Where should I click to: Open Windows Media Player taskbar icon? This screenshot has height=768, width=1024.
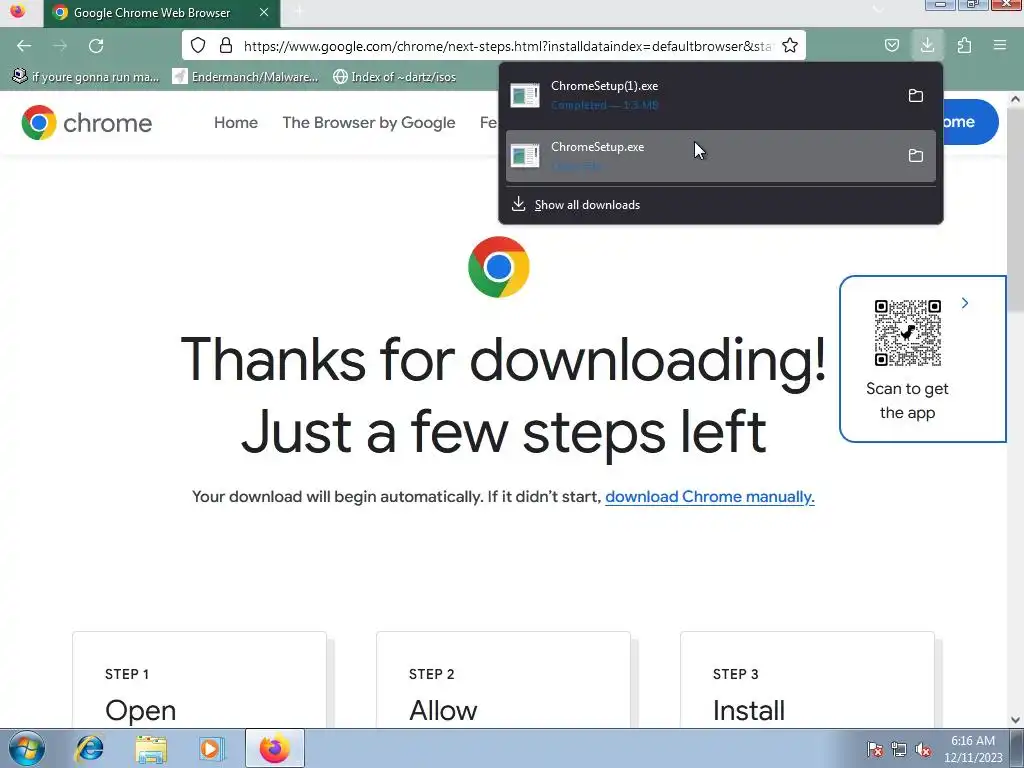pyautogui.click(x=210, y=748)
